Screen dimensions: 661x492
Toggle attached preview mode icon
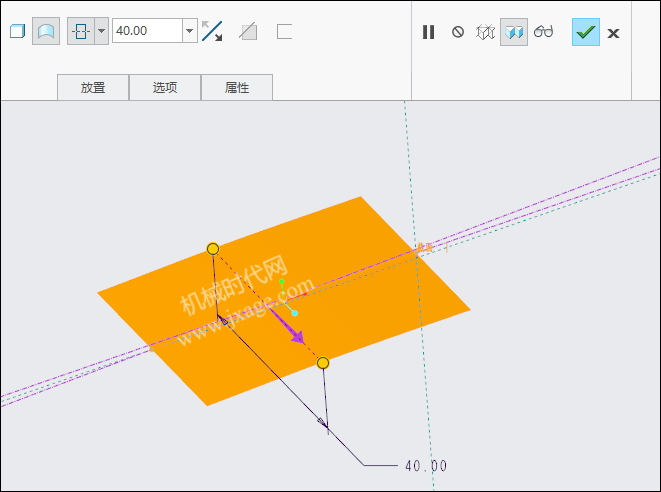514,32
